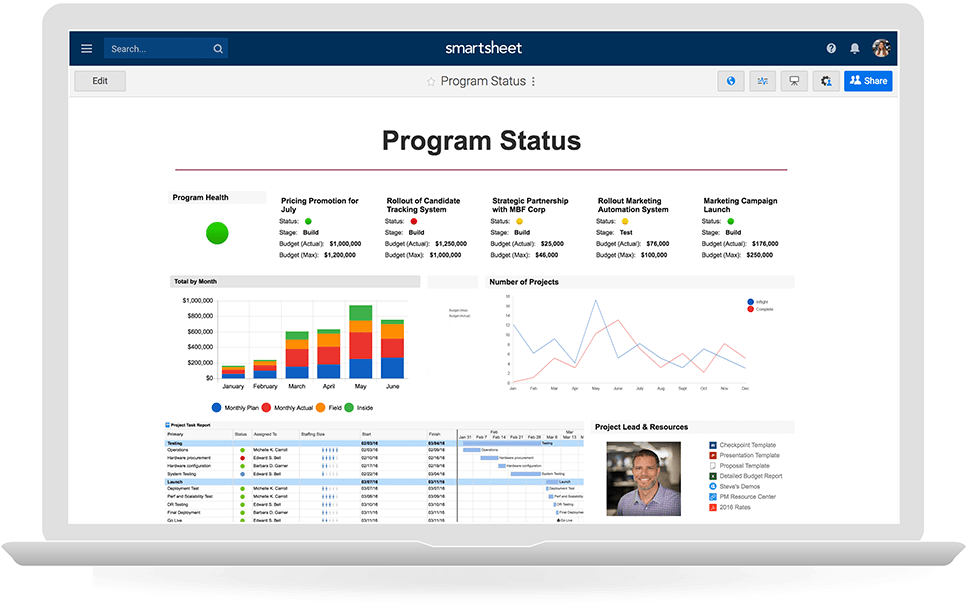Click the help question mark icon
Viewport: 967px width, 604px height.
(x=831, y=48)
